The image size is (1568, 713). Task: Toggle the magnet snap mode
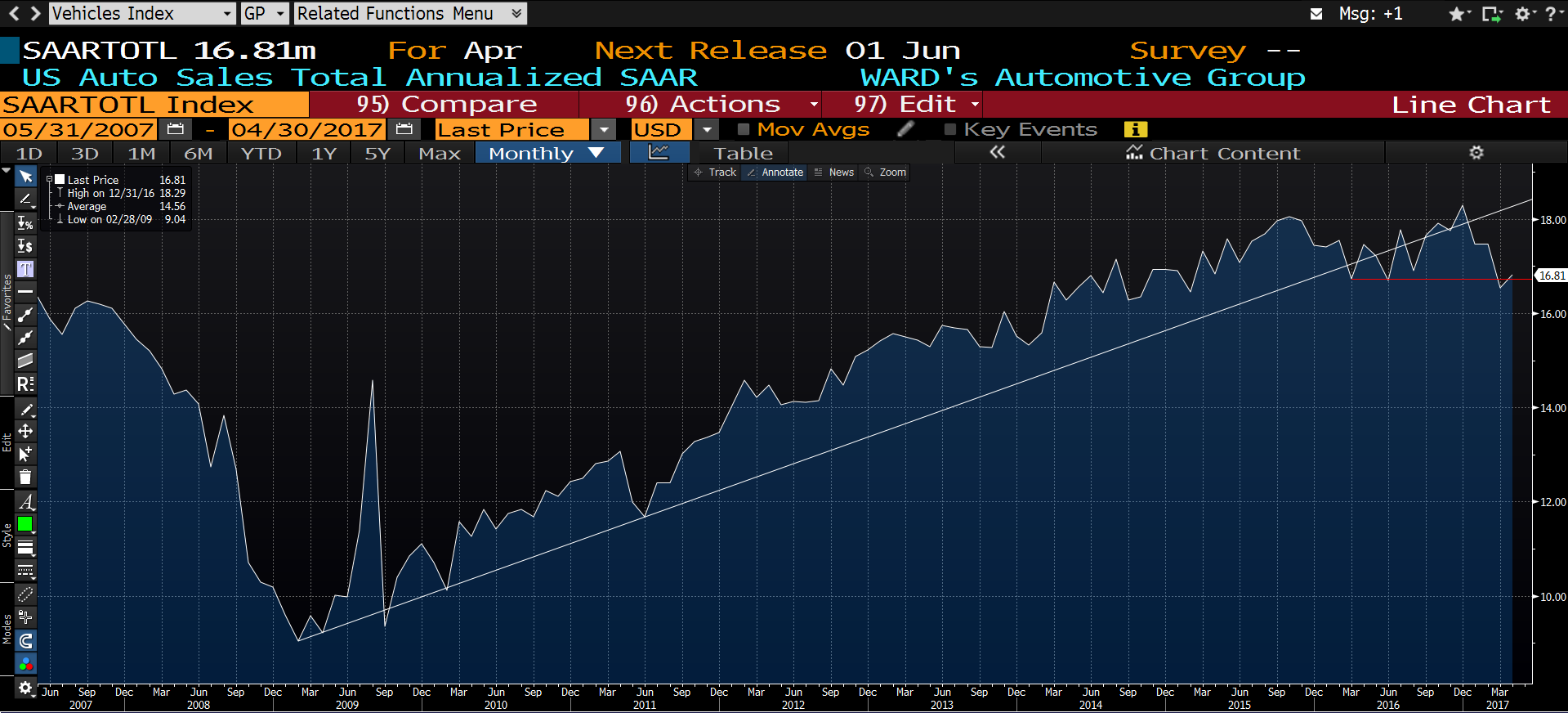pos(25,640)
